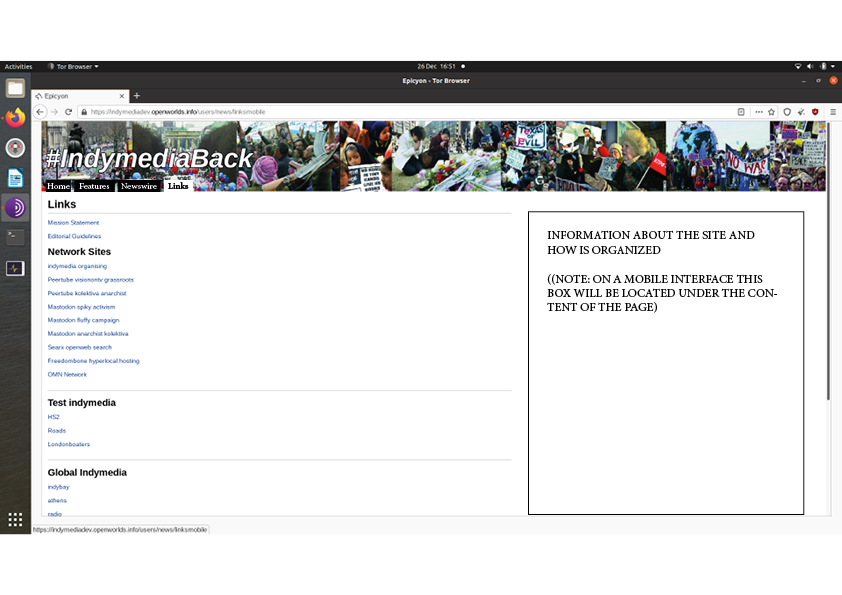This screenshot has width=842, height=595.
Task: Open the red NoScript extension icon
Action: pyautogui.click(x=815, y=112)
